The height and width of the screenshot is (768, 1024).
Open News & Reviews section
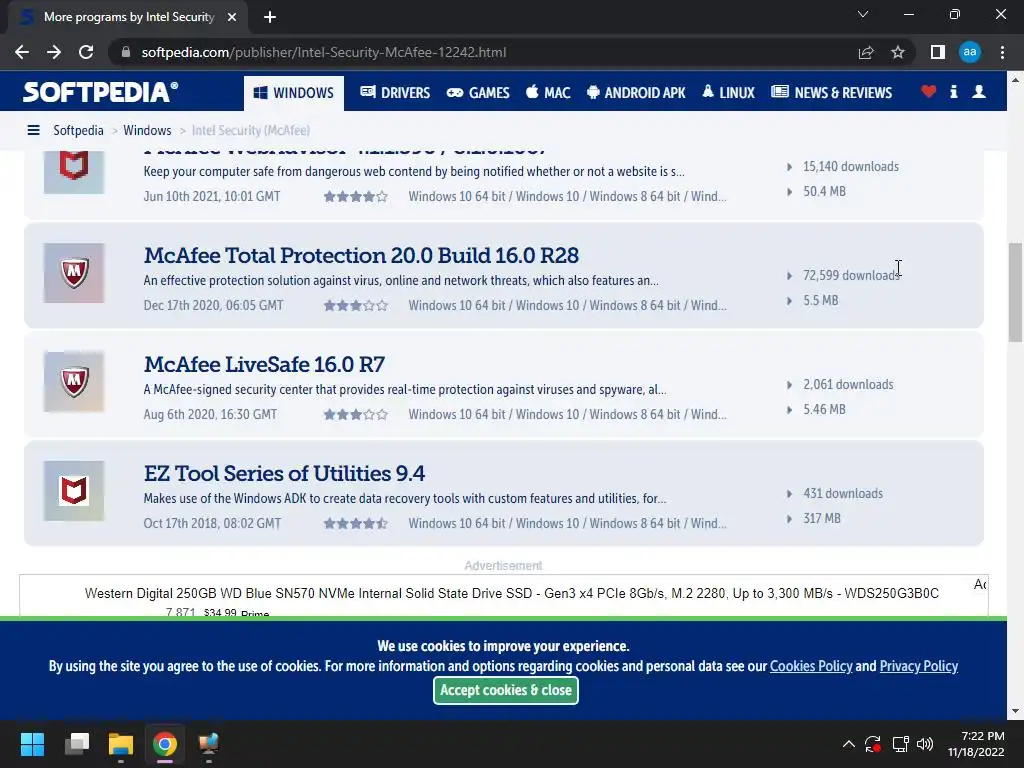pos(831,93)
